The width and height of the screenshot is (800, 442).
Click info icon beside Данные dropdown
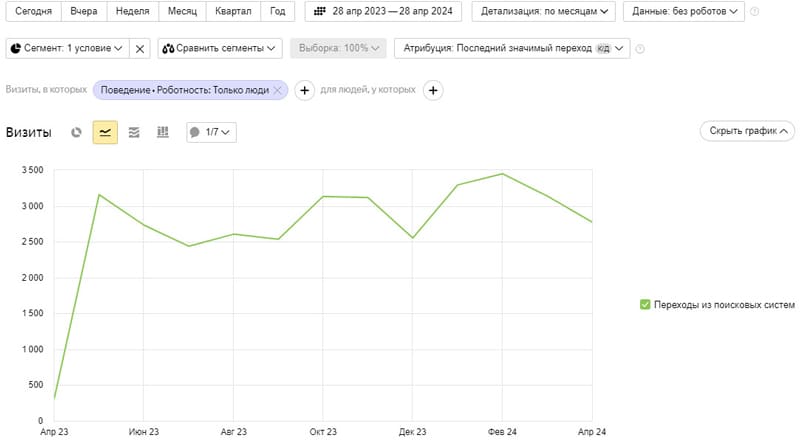pyautogui.click(x=755, y=11)
